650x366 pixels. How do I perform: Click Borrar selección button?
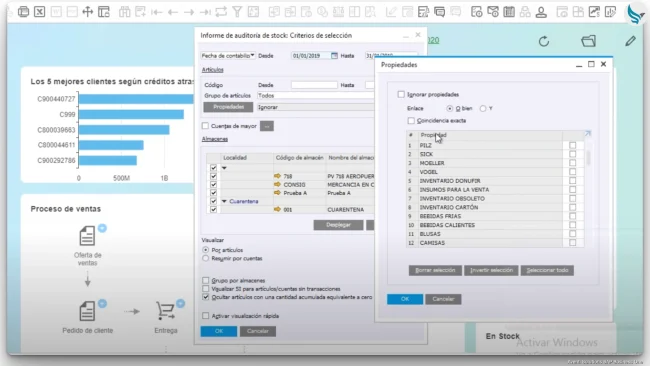(x=435, y=270)
